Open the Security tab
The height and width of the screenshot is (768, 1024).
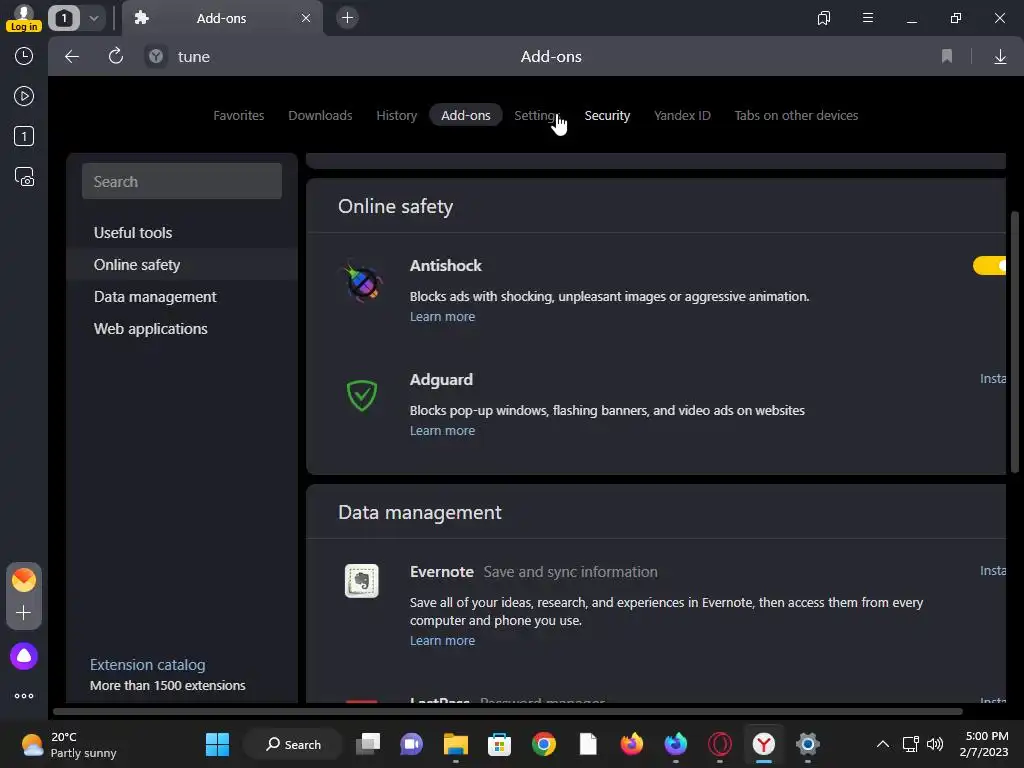[x=607, y=116]
